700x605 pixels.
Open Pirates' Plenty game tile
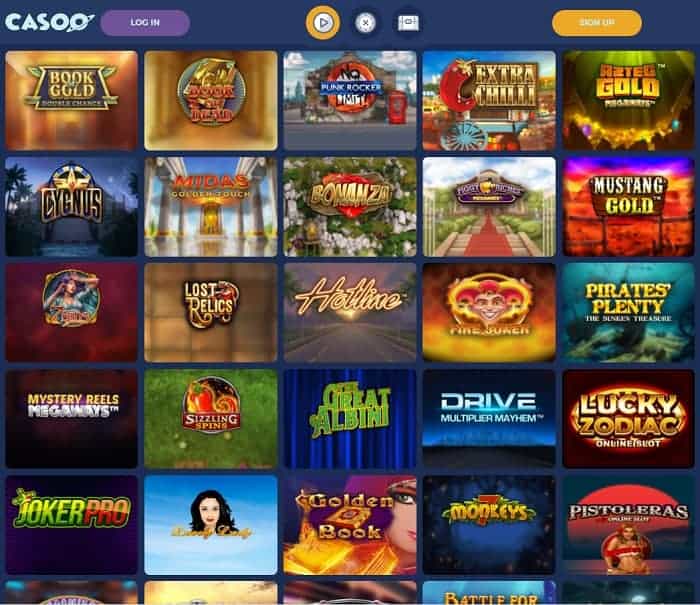click(629, 313)
